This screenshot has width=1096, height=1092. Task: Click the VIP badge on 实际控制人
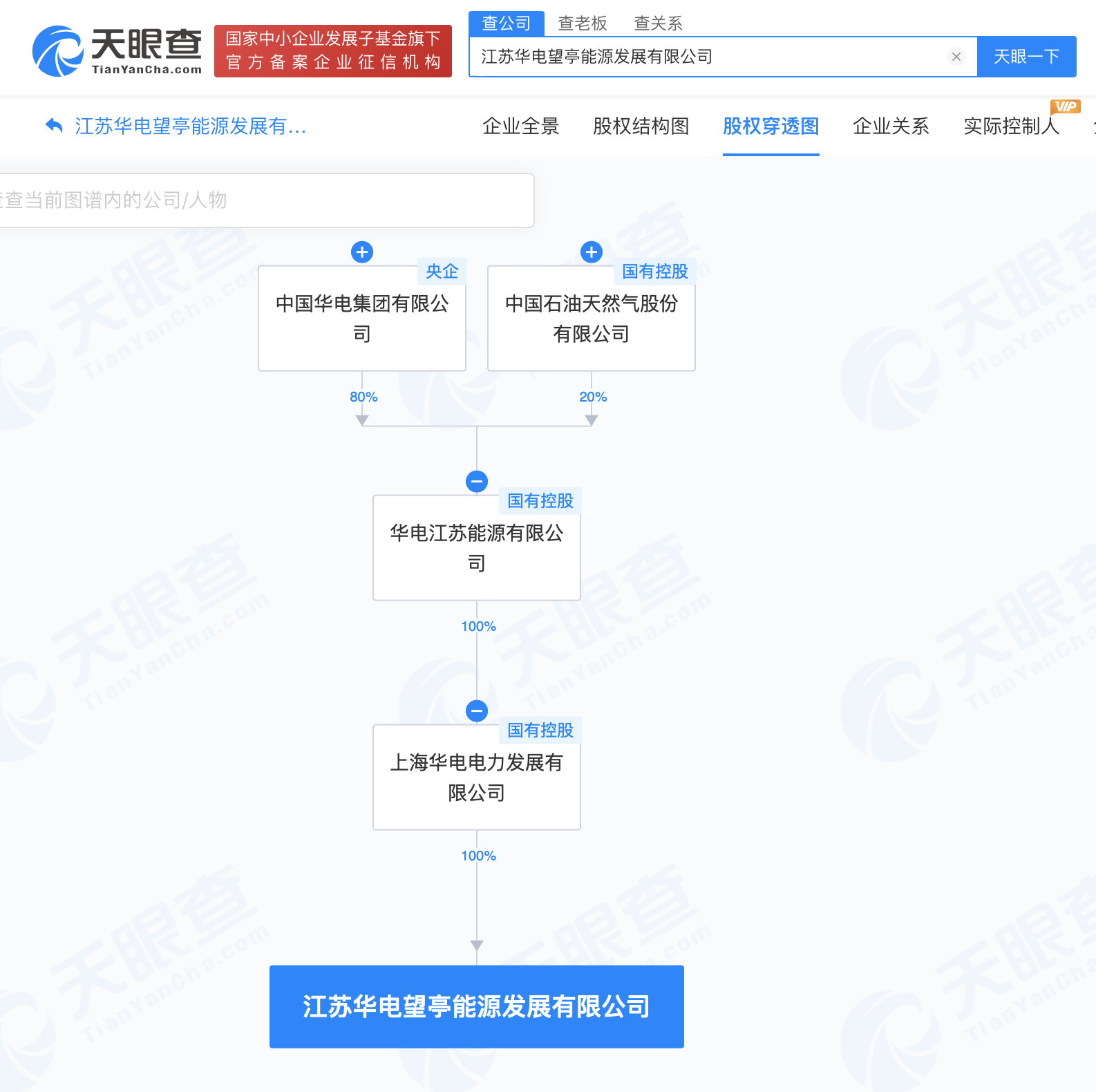pos(1065,106)
